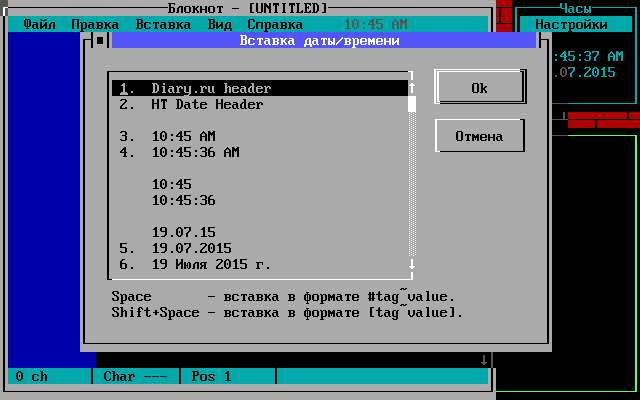Click the Блокнот window's scroll down arrow

click(x=484, y=360)
